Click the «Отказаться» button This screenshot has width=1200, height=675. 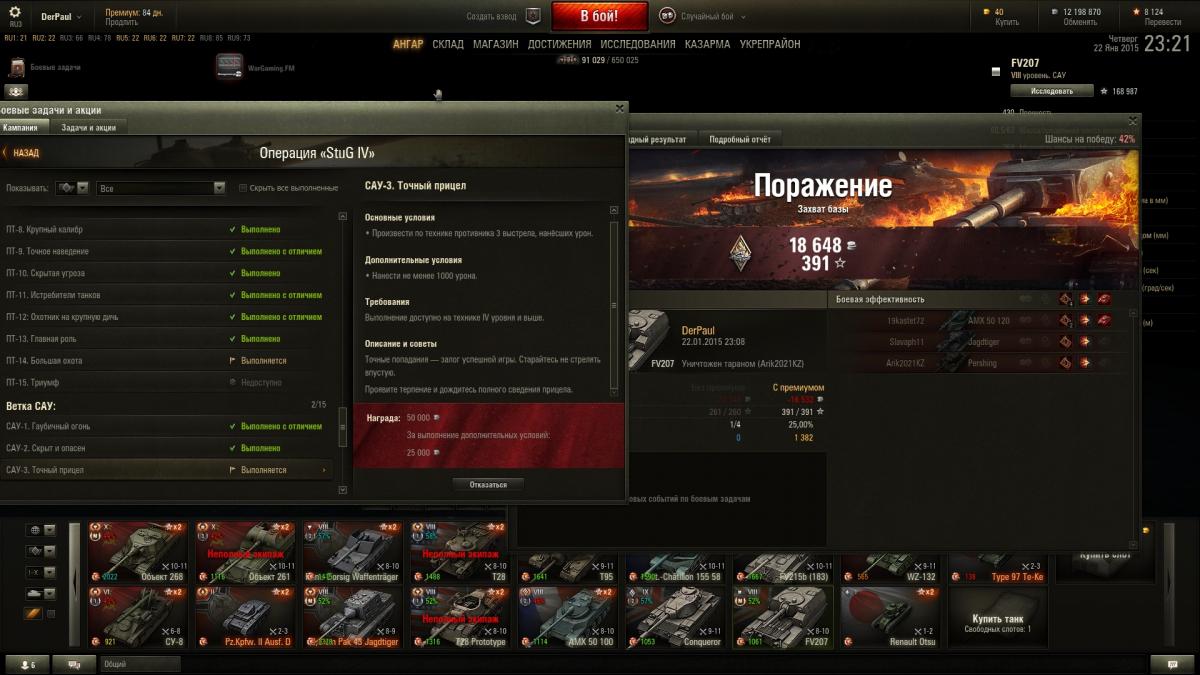click(488, 484)
